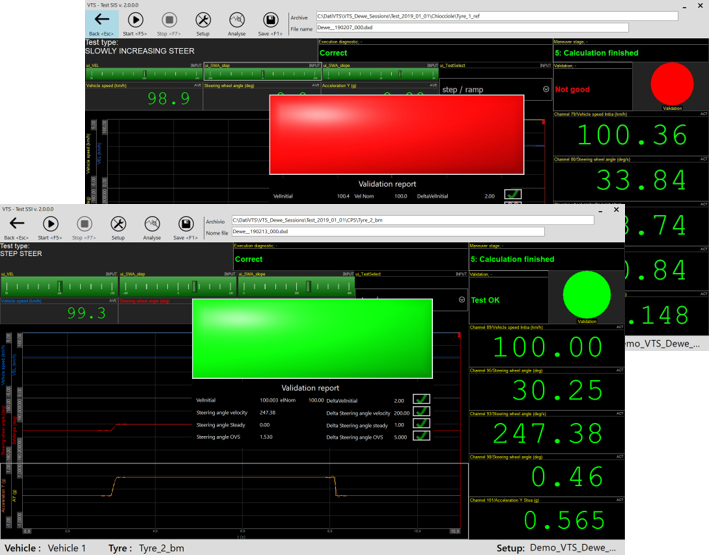Click the Archive path field with Tyre_1_ref
This screenshot has height=555, width=709.
point(496,17)
